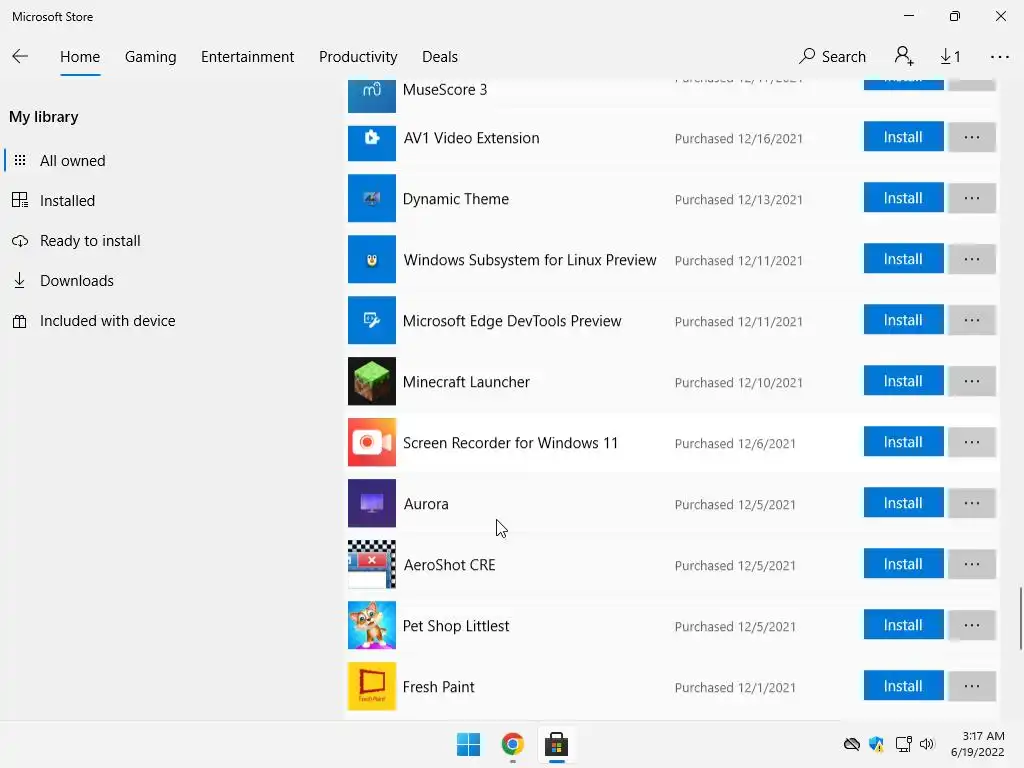Open more options for Aurora
This screenshot has width=1024, height=768.
coord(972,503)
